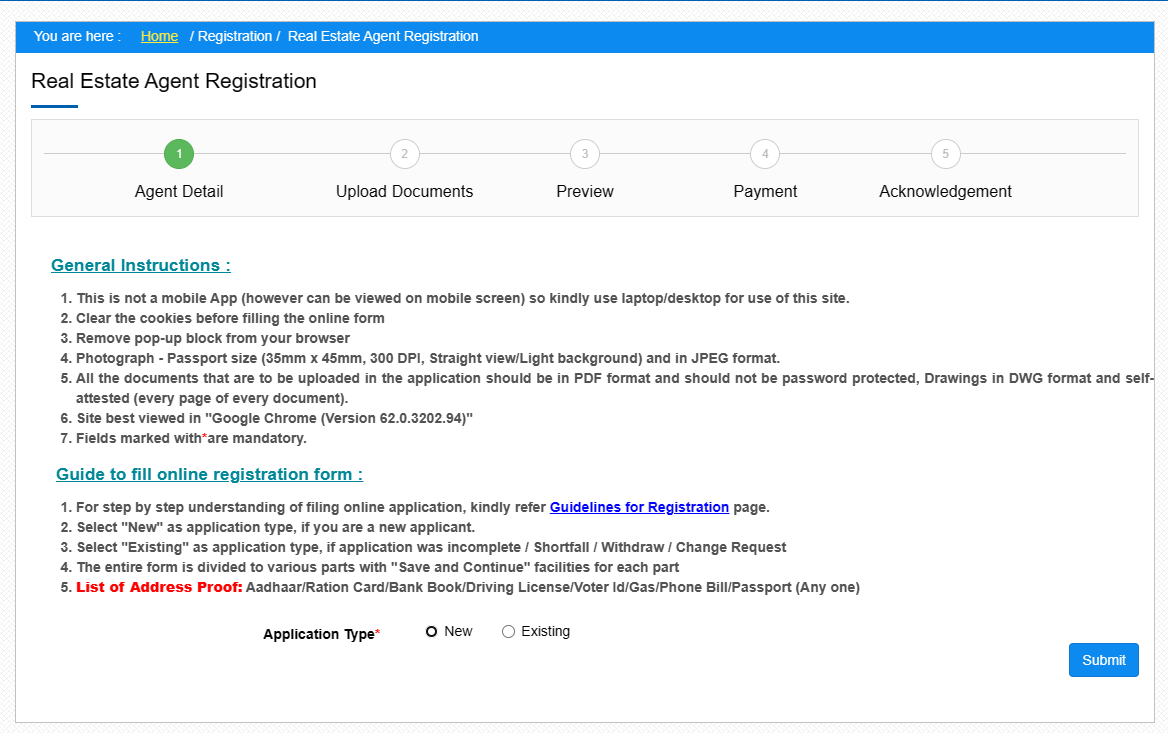Click the step 3 circle indicator
The width and height of the screenshot is (1168, 733).
point(585,154)
